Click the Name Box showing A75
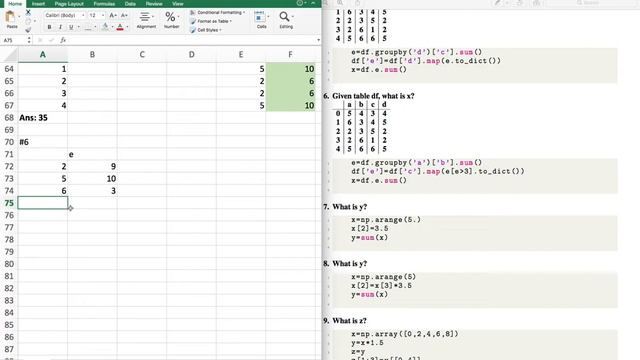 (13, 40)
